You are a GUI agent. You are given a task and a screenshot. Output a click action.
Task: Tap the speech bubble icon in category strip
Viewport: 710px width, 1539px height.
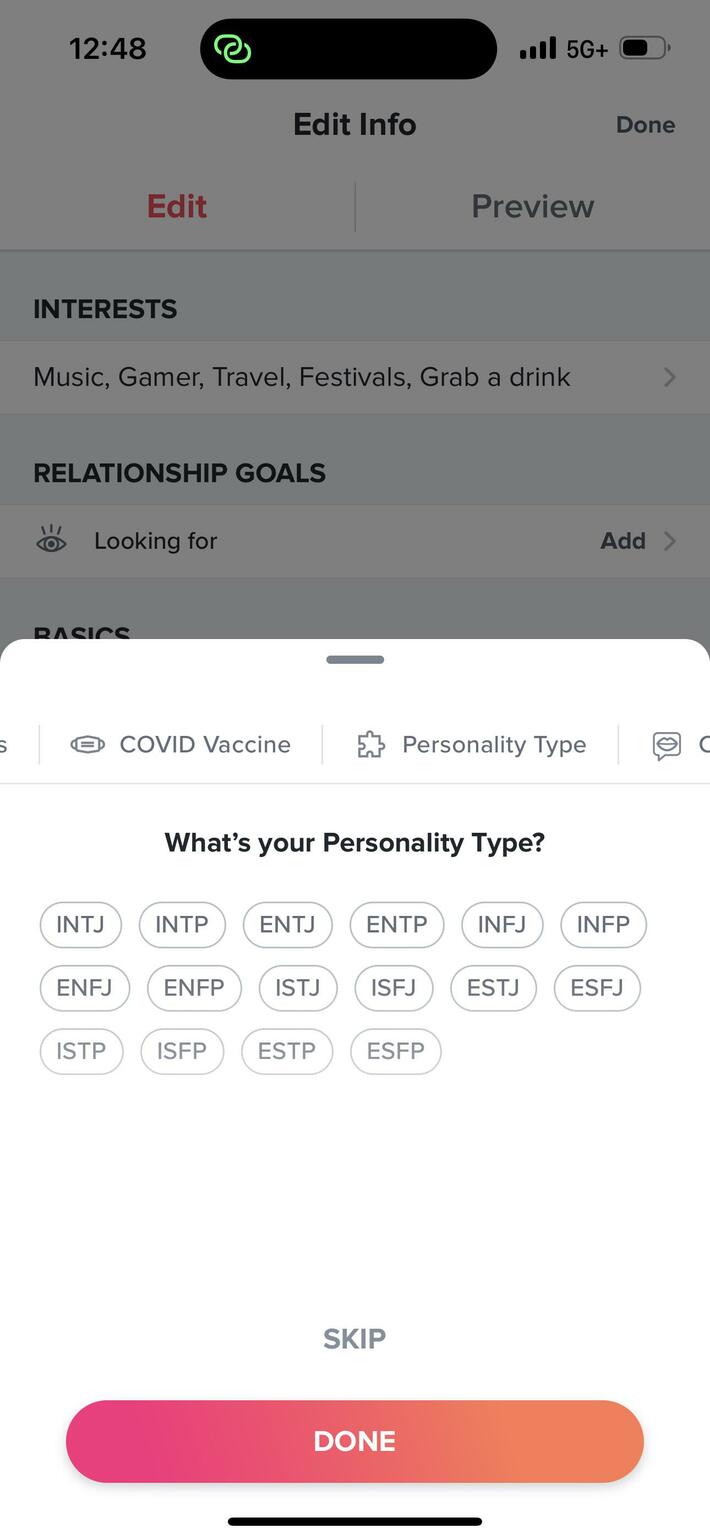[666, 746]
